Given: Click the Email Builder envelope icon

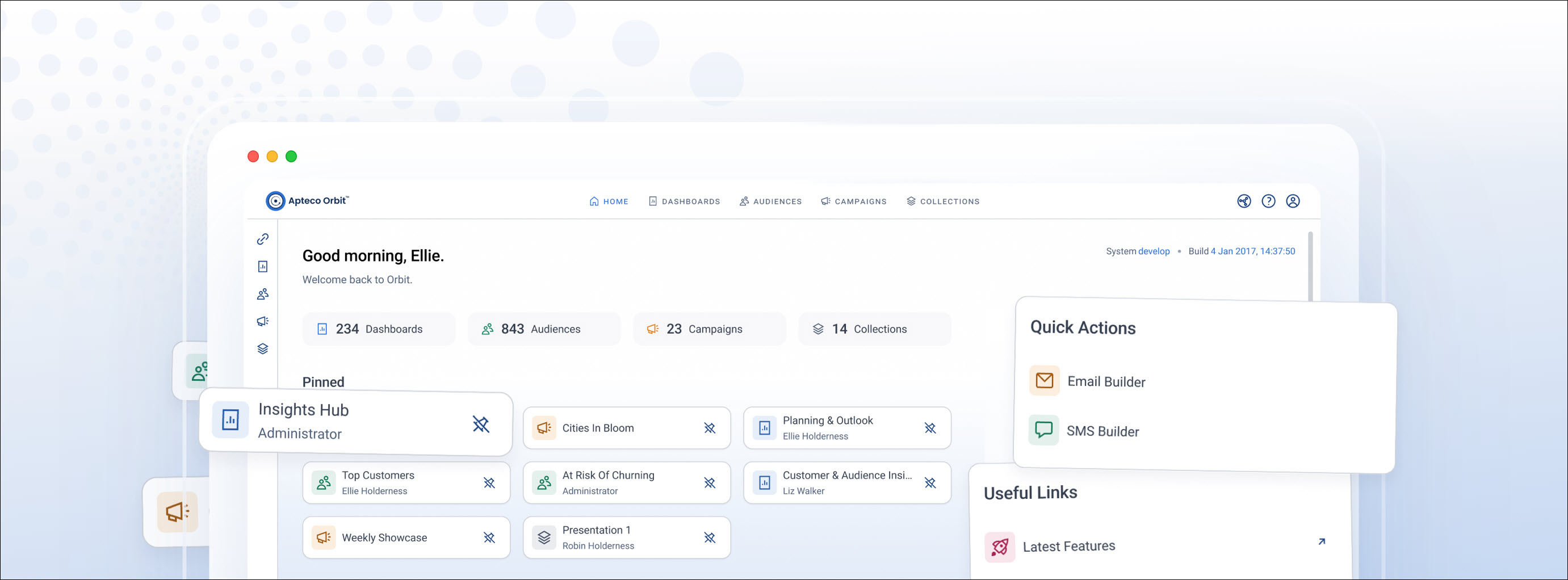Looking at the screenshot, I should [x=1044, y=381].
